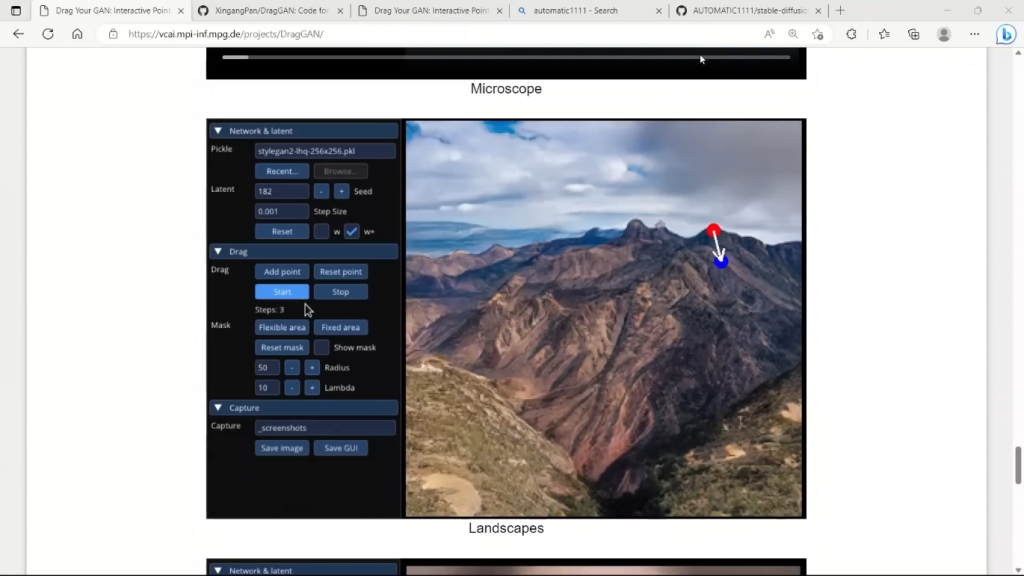Open the browser home page

pyautogui.click(x=77, y=34)
